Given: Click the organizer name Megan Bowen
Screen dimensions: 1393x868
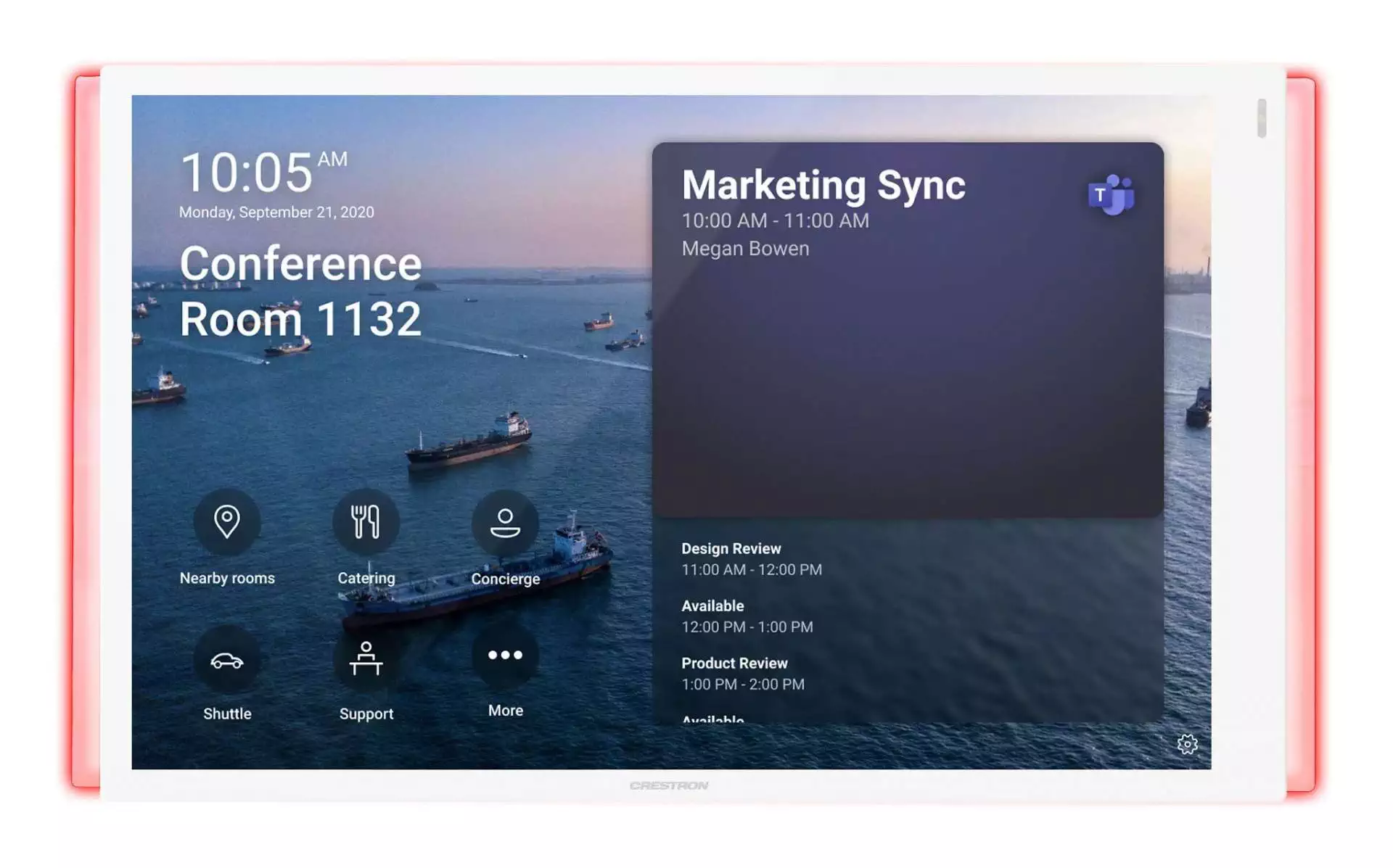Looking at the screenshot, I should (745, 249).
